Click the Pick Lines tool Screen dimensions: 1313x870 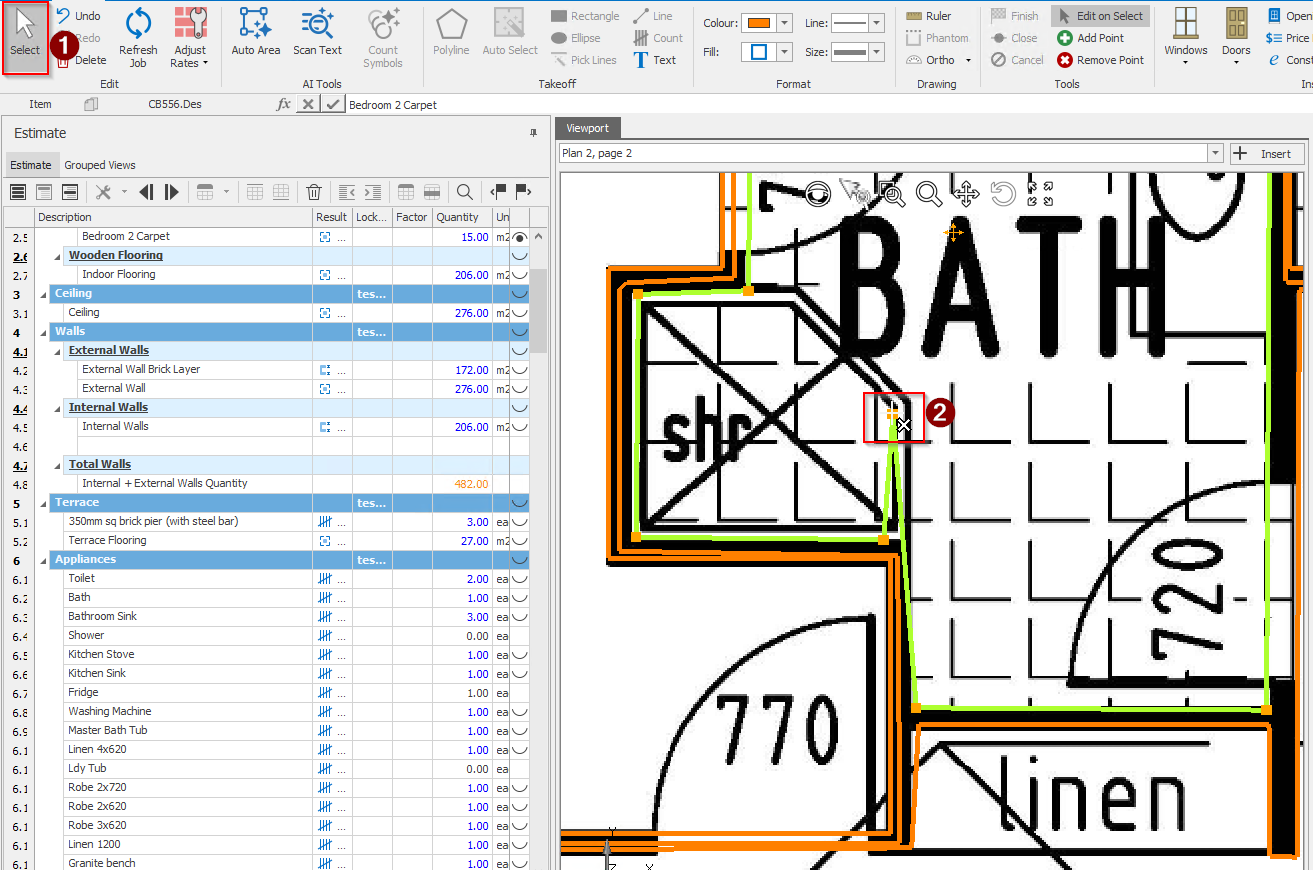(584, 60)
